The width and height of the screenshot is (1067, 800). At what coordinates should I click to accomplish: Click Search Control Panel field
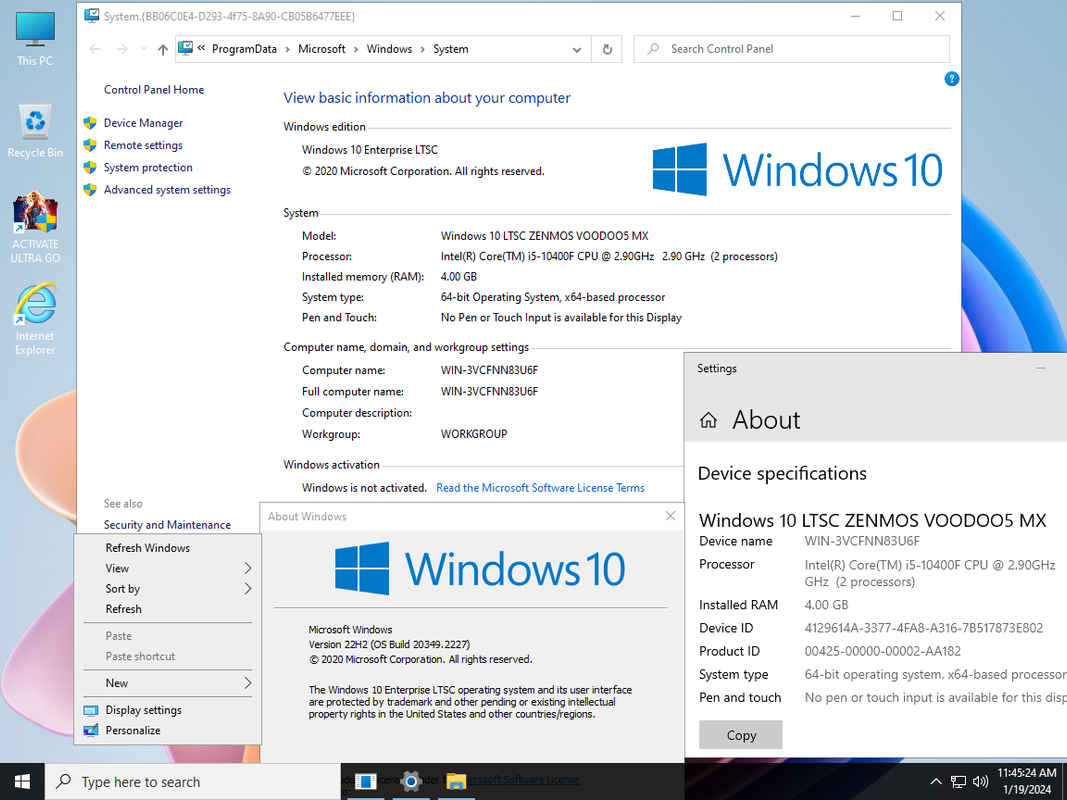tap(791, 49)
